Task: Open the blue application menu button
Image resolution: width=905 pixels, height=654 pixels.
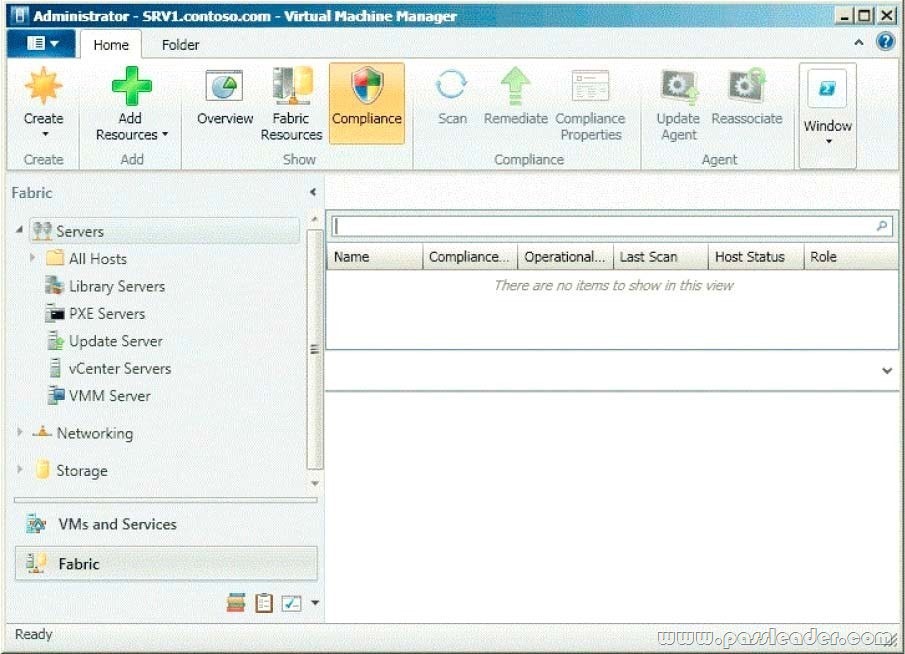Action: pyautogui.click(x=42, y=43)
